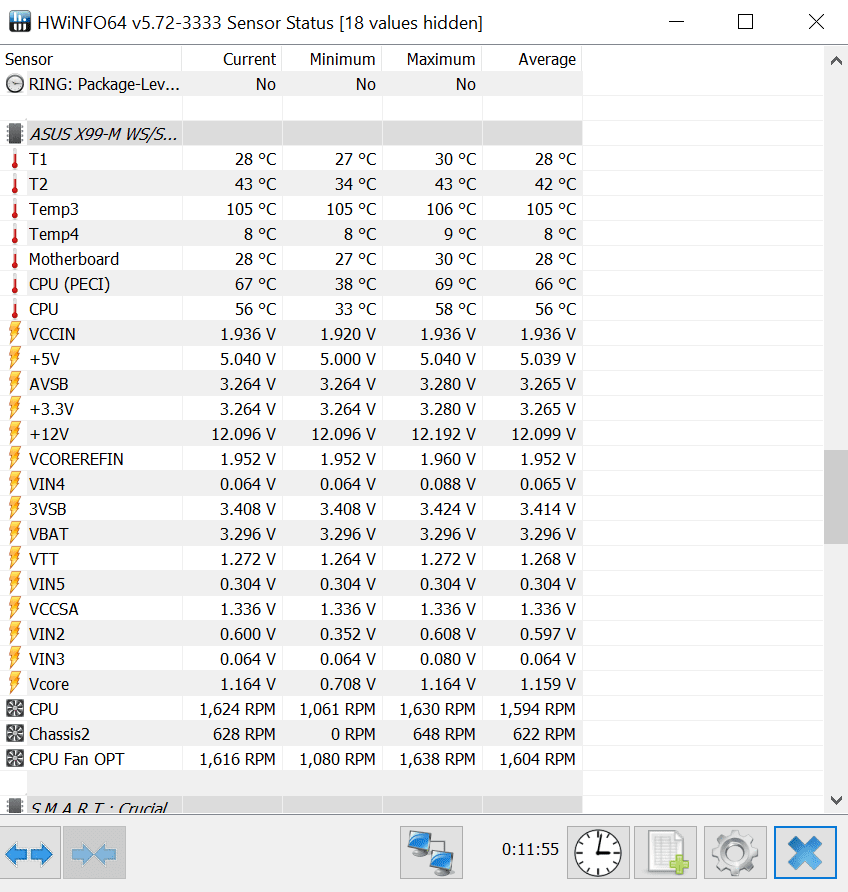
Task: Click Vcore minimum value 0.708 V
Action: (348, 684)
